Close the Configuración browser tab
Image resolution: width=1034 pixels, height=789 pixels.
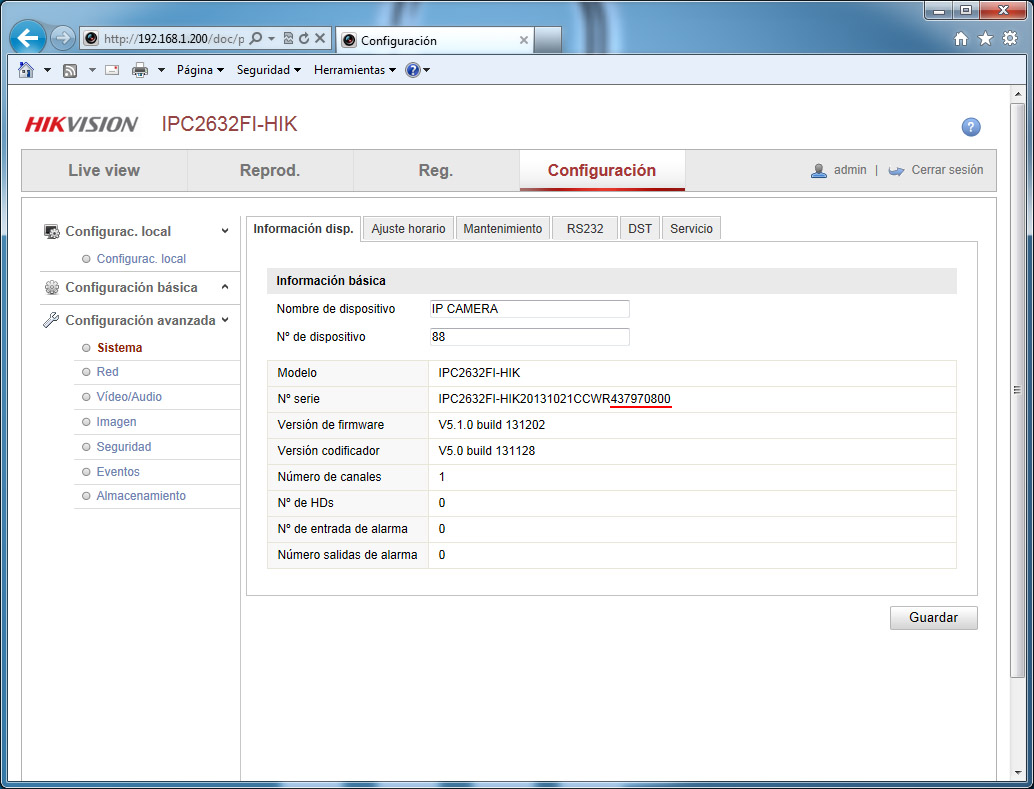(524, 40)
